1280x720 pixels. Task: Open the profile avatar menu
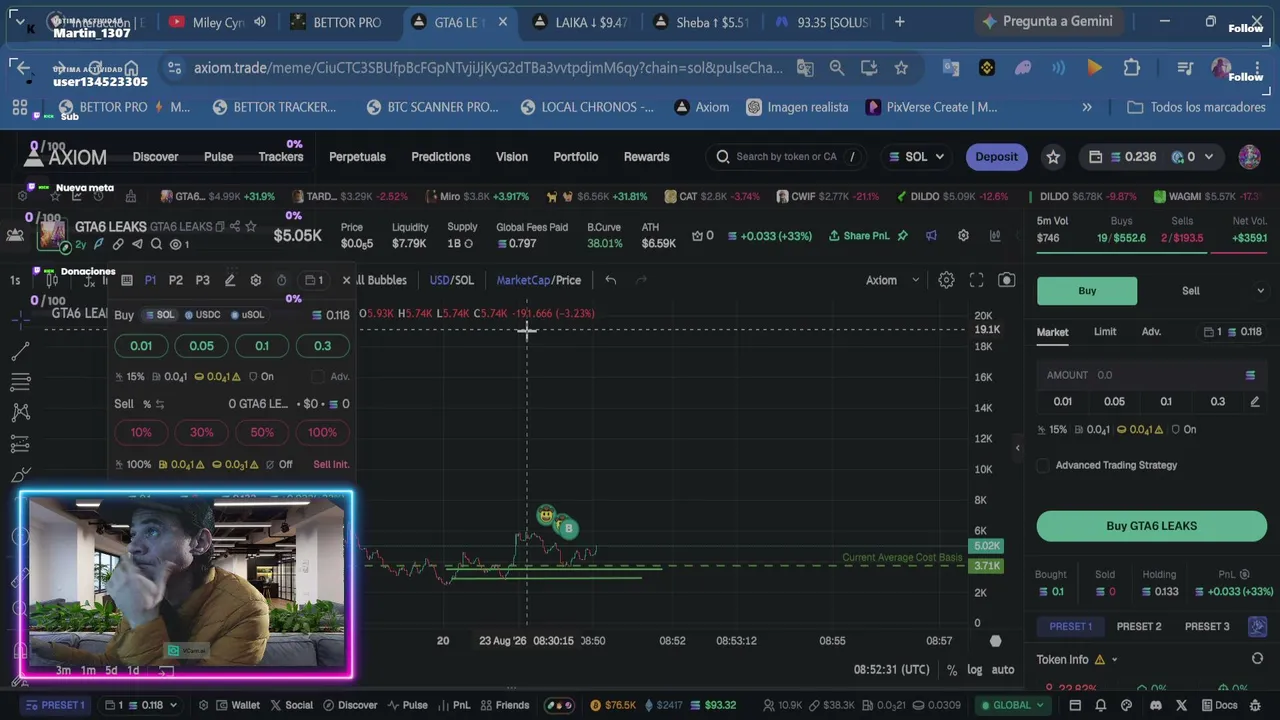[1249, 156]
